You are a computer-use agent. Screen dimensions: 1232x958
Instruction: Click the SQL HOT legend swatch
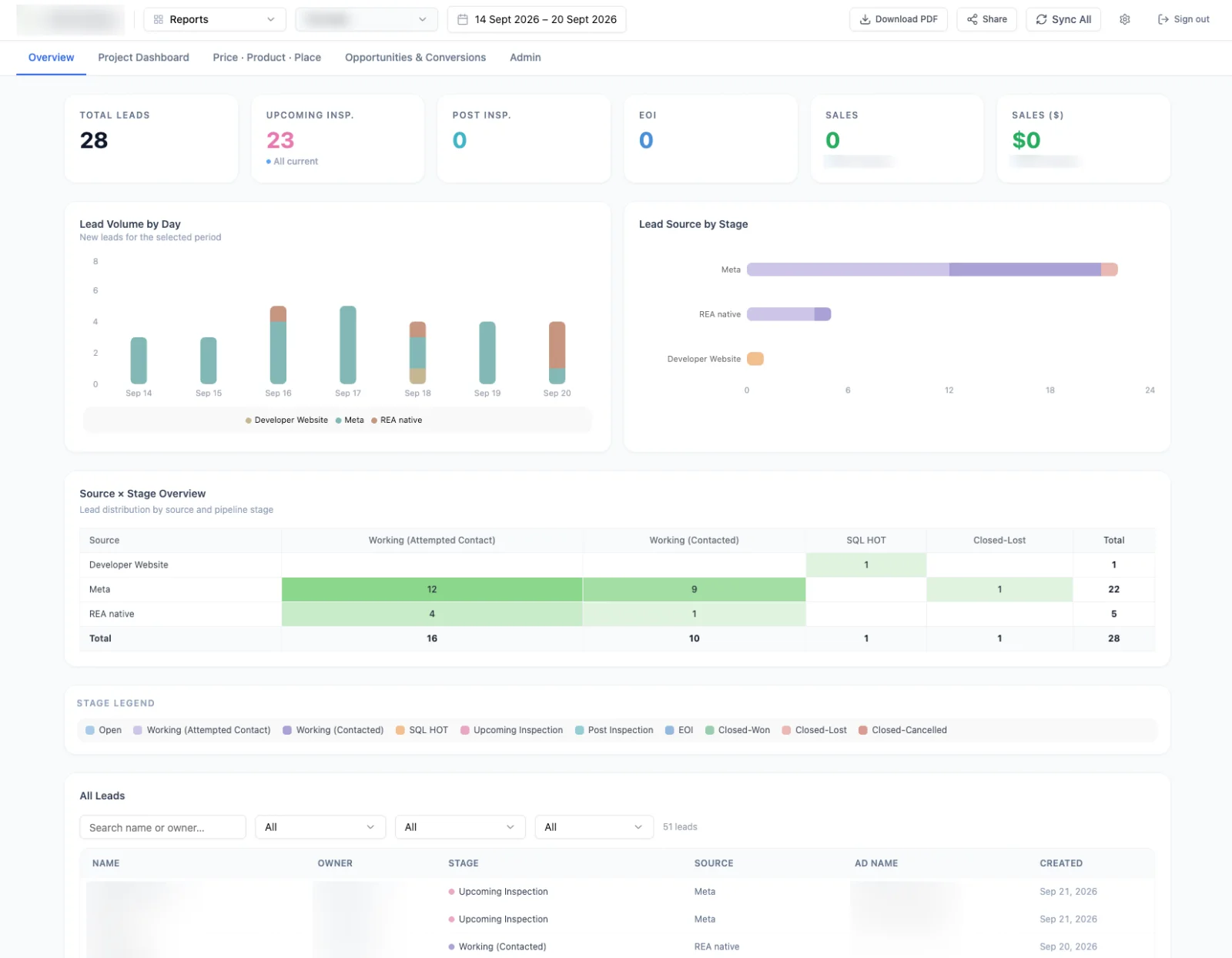tap(400, 730)
